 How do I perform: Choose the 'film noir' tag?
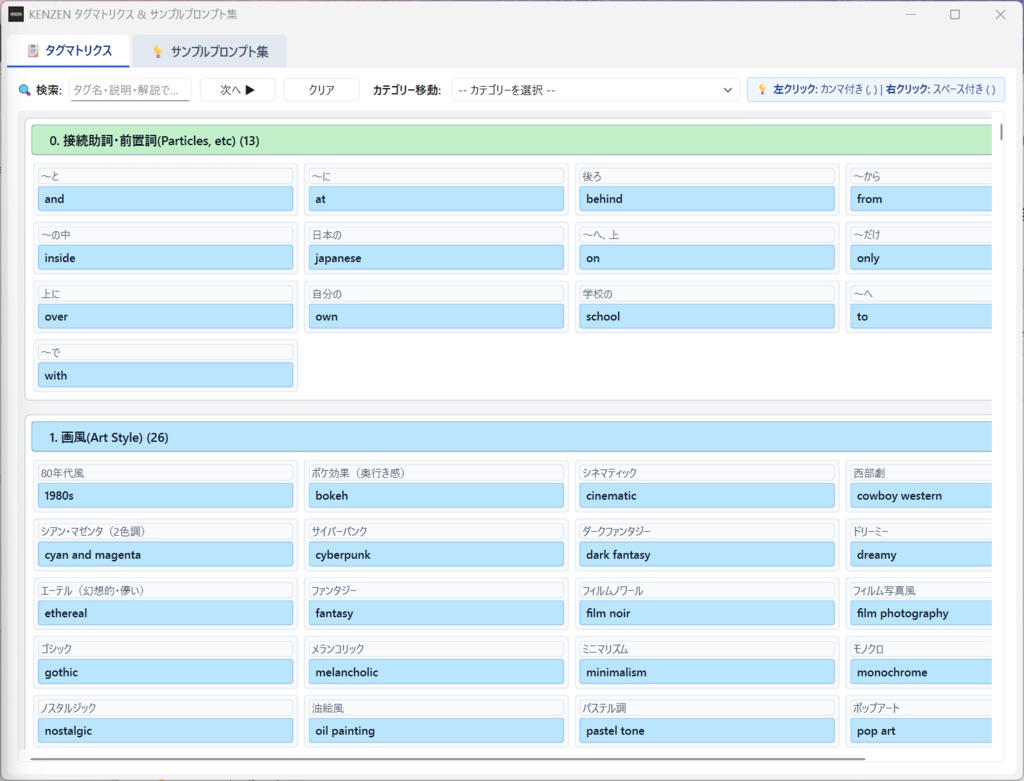707,613
